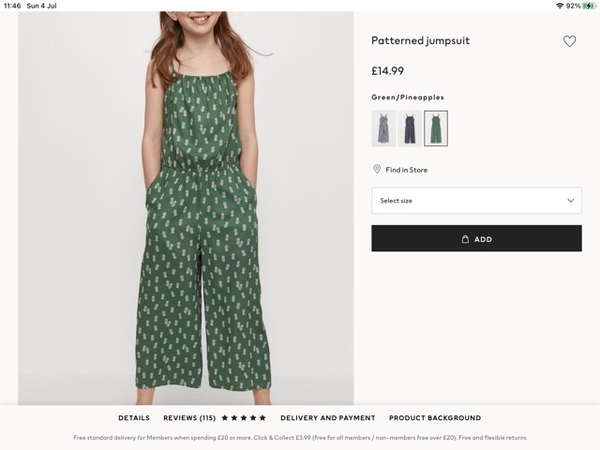Viewport: 600px width, 450px height.
Task: Click the chevron arrow in size selector
Action: click(571, 200)
